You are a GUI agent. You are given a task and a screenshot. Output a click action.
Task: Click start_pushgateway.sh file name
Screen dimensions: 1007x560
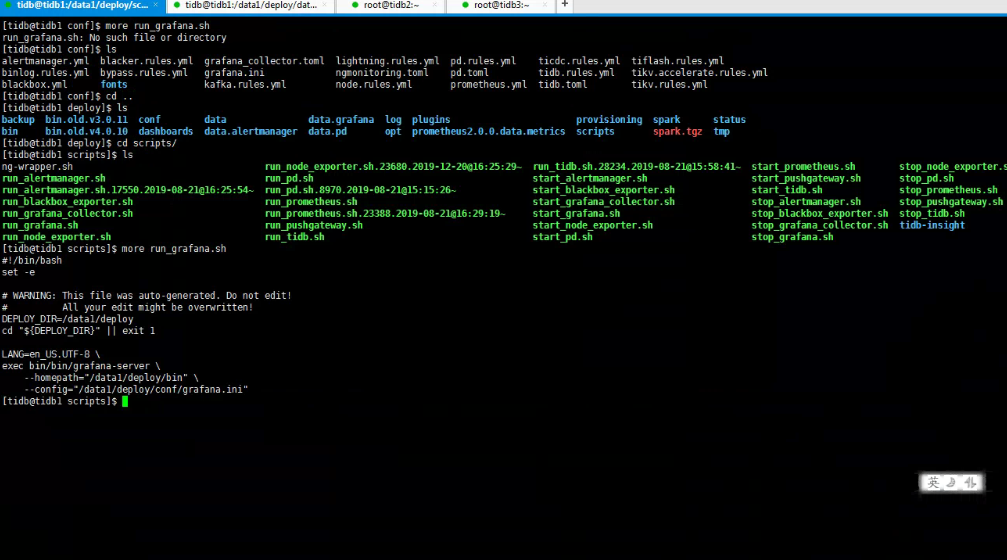[x=806, y=179]
